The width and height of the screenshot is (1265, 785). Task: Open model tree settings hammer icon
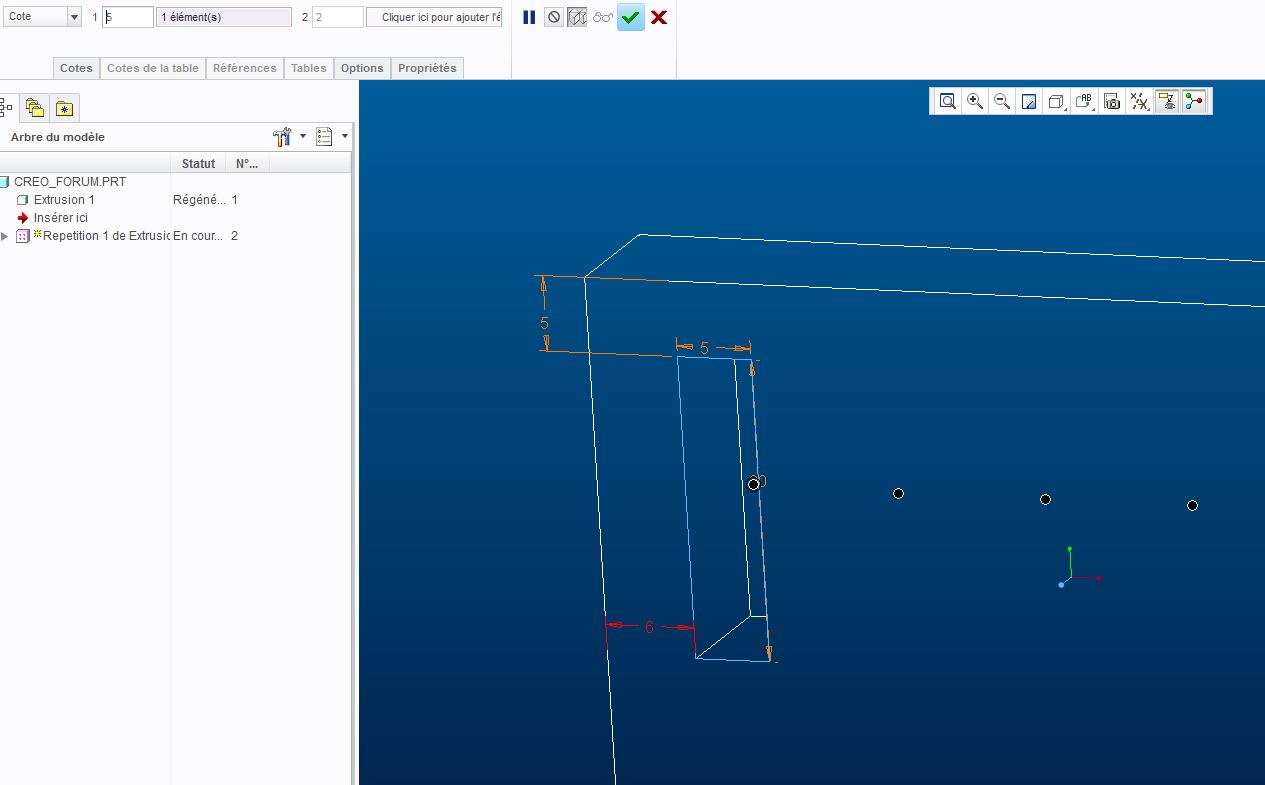(x=282, y=137)
